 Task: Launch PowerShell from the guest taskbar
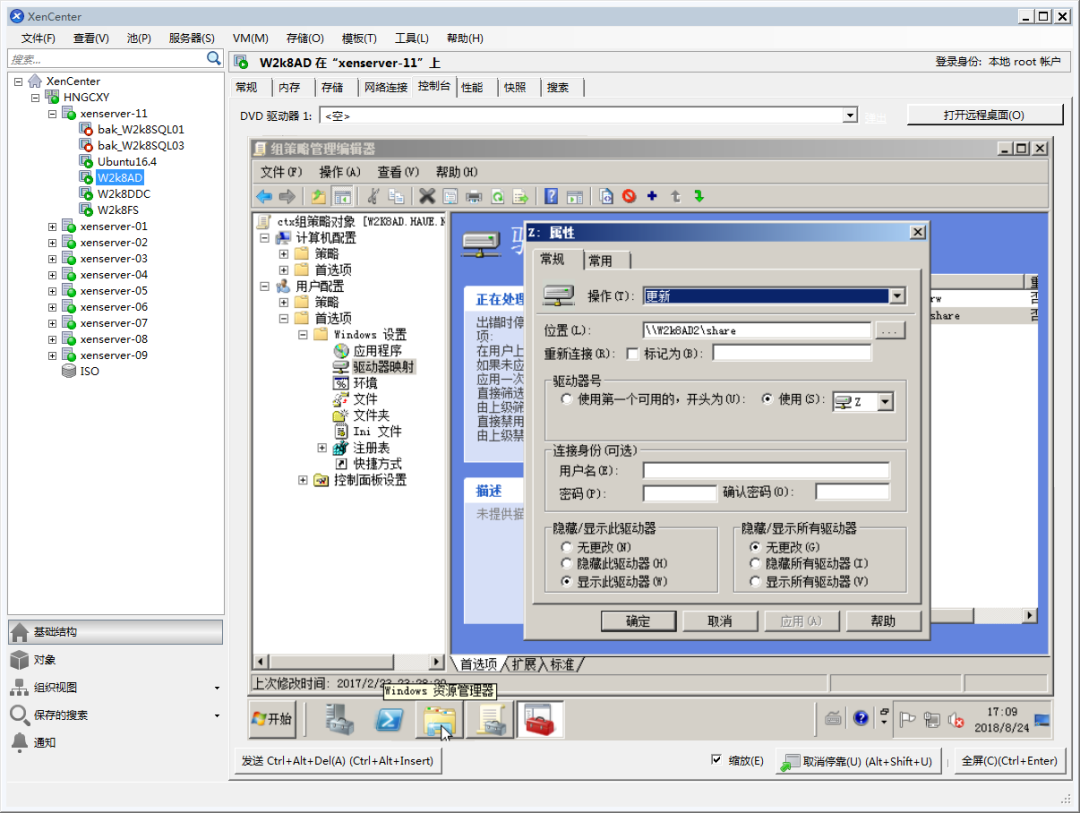click(x=388, y=719)
